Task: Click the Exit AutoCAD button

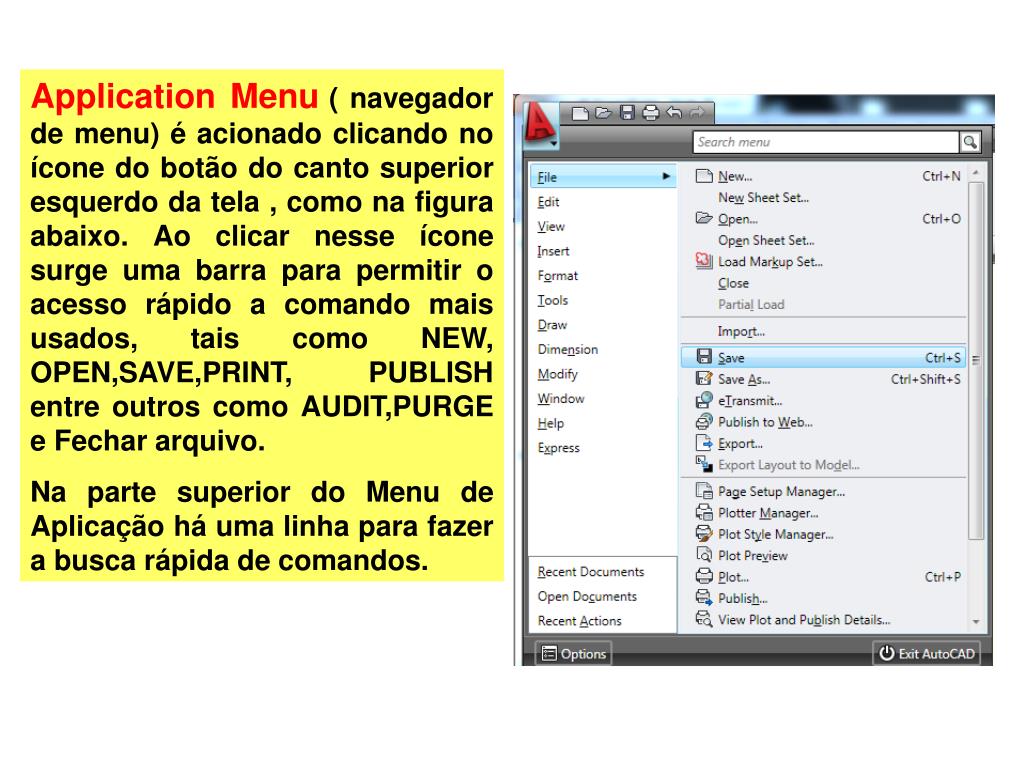Action: pyautogui.click(x=927, y=654)
